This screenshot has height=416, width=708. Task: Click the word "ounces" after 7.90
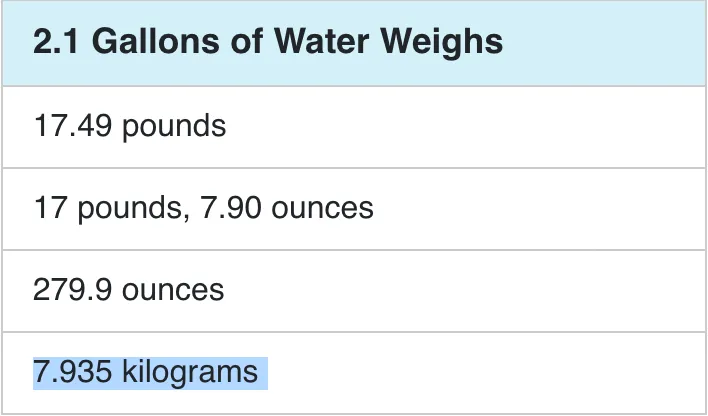(x=323, y=208)
